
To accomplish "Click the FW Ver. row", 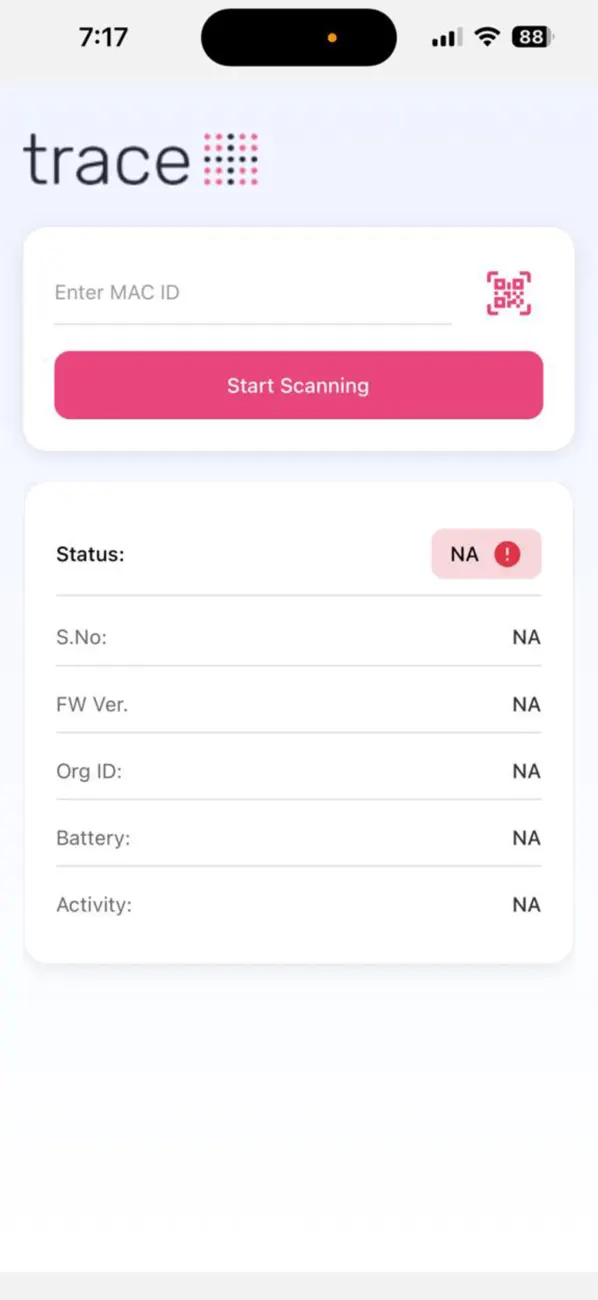I will pos(298,704).
